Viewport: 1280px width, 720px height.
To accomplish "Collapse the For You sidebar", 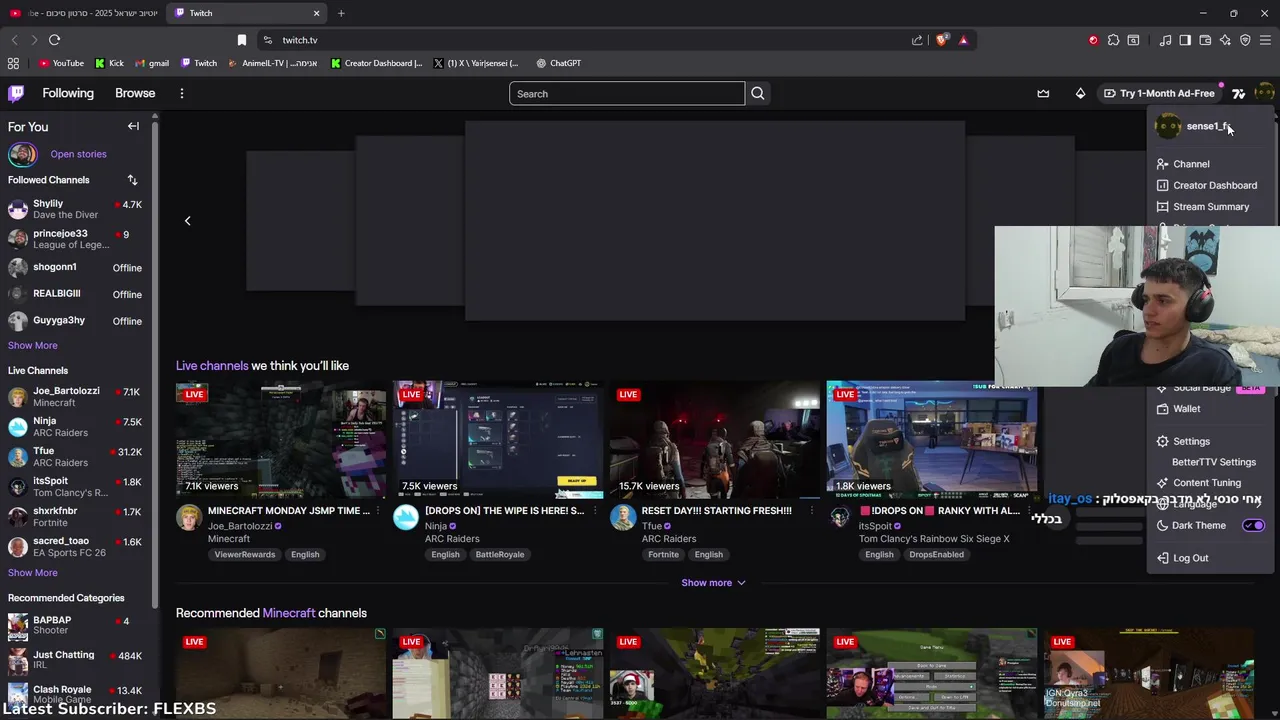I will coord(133,126).
